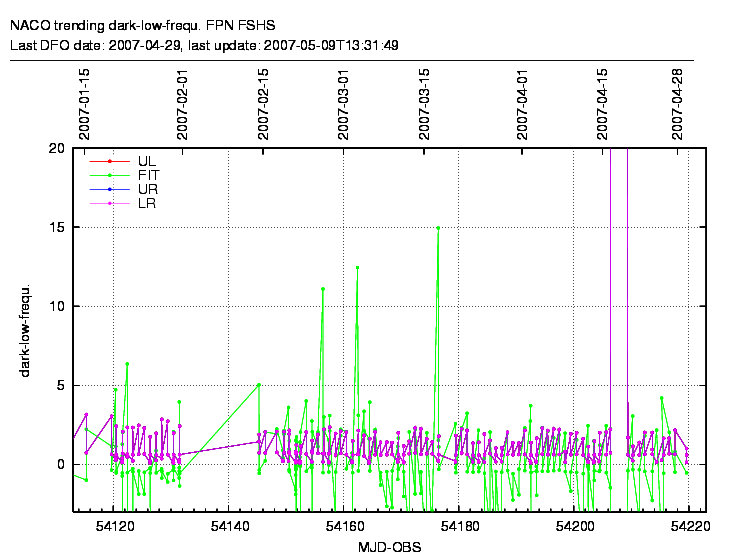Click the UL red legend marker

(x=109, y=160)
